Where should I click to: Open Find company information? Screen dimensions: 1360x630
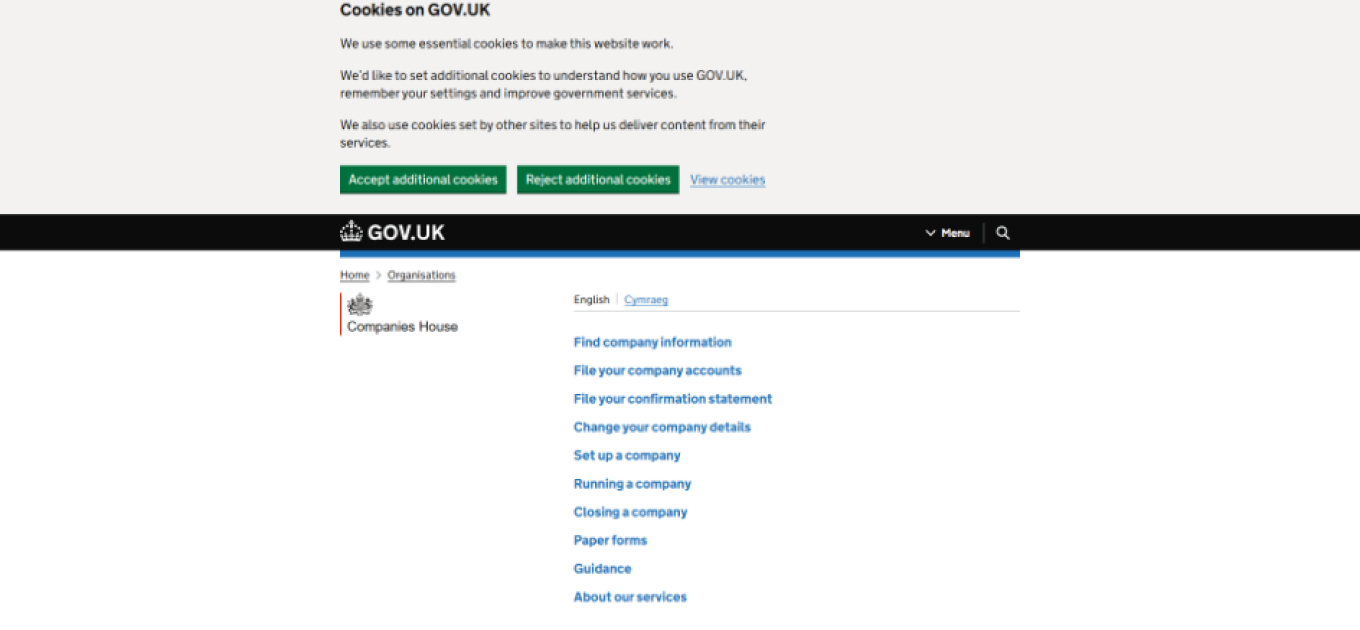652,342
